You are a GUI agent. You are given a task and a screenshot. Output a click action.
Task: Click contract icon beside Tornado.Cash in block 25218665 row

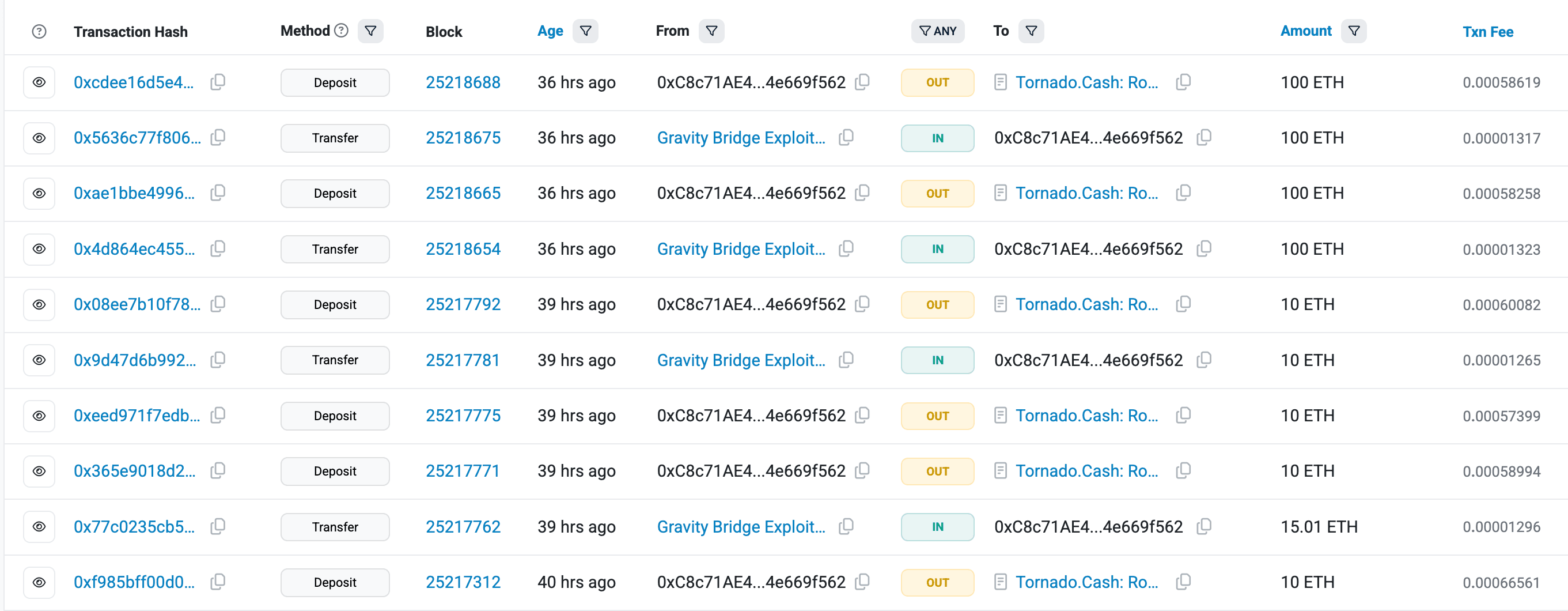[1000, 193]
